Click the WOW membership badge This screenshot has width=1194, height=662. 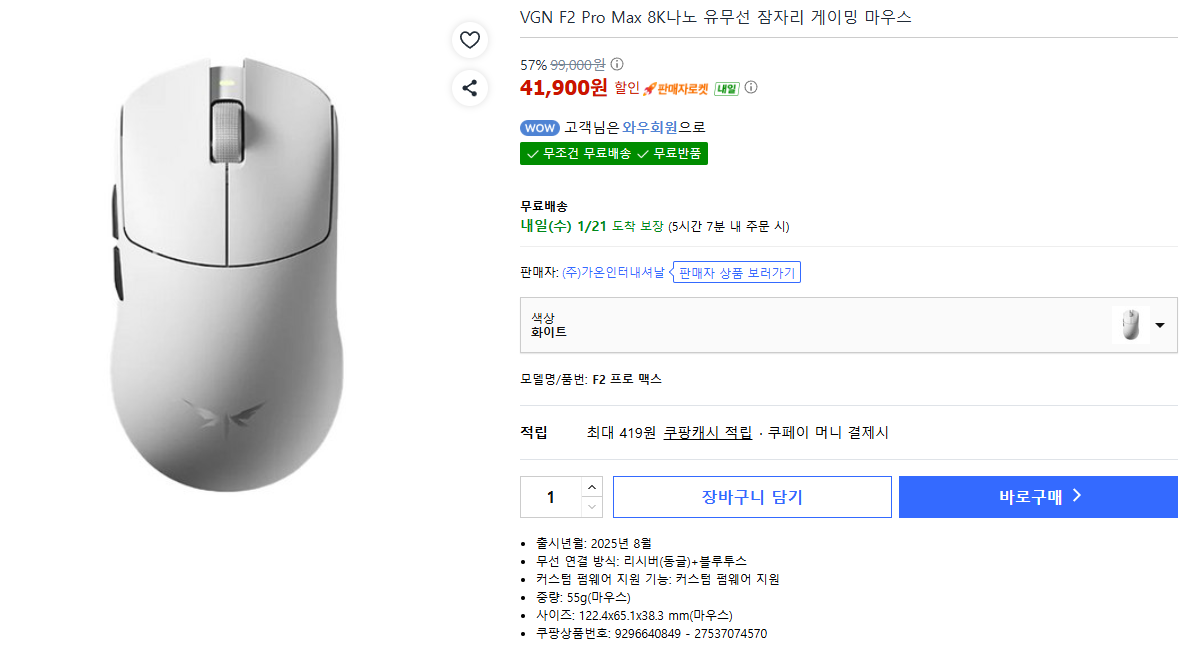click(x=539, y=128)
